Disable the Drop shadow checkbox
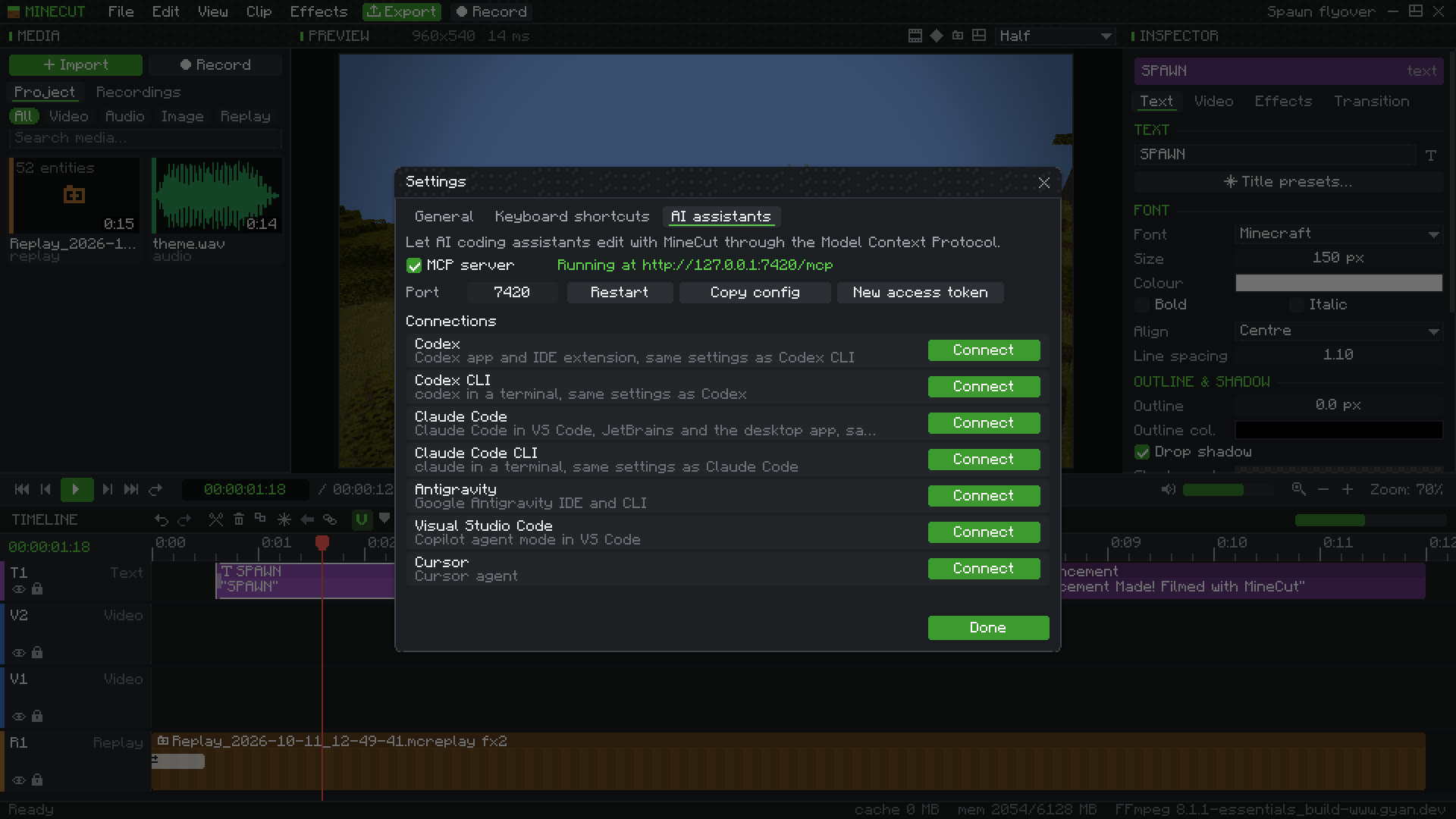The image size is (1456, 819). (1142, 453)
